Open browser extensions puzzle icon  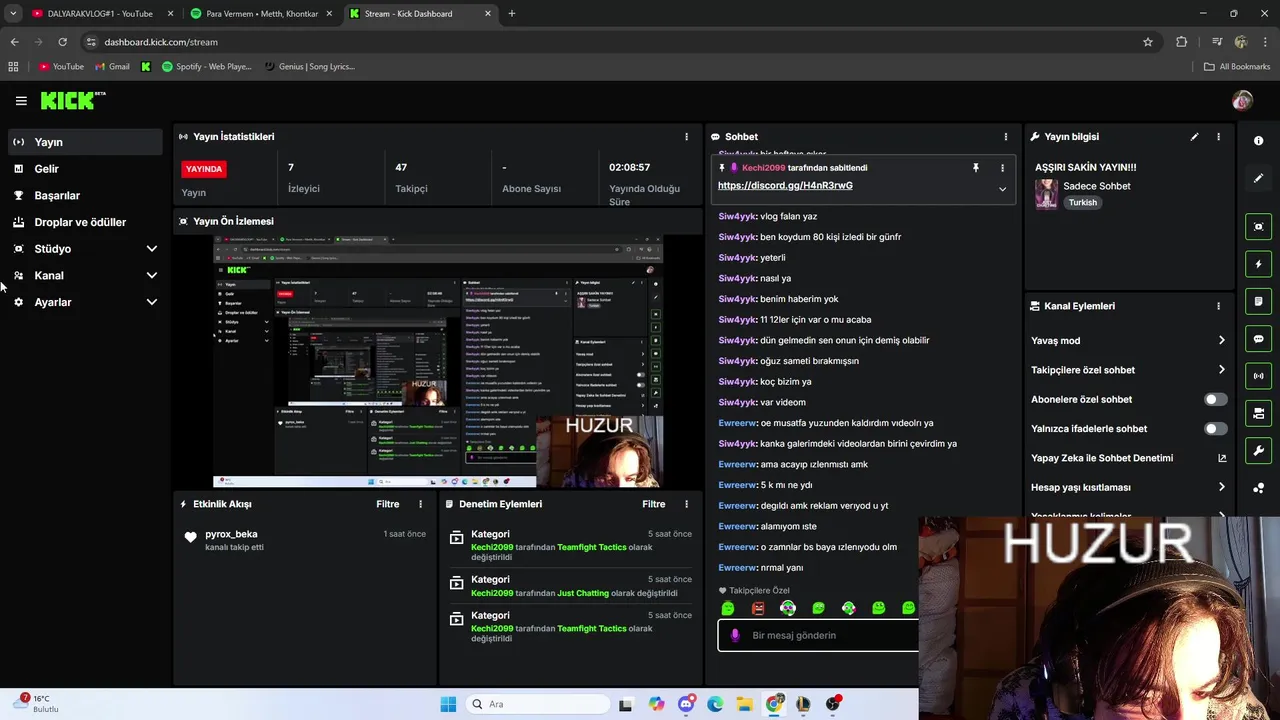1181,42
